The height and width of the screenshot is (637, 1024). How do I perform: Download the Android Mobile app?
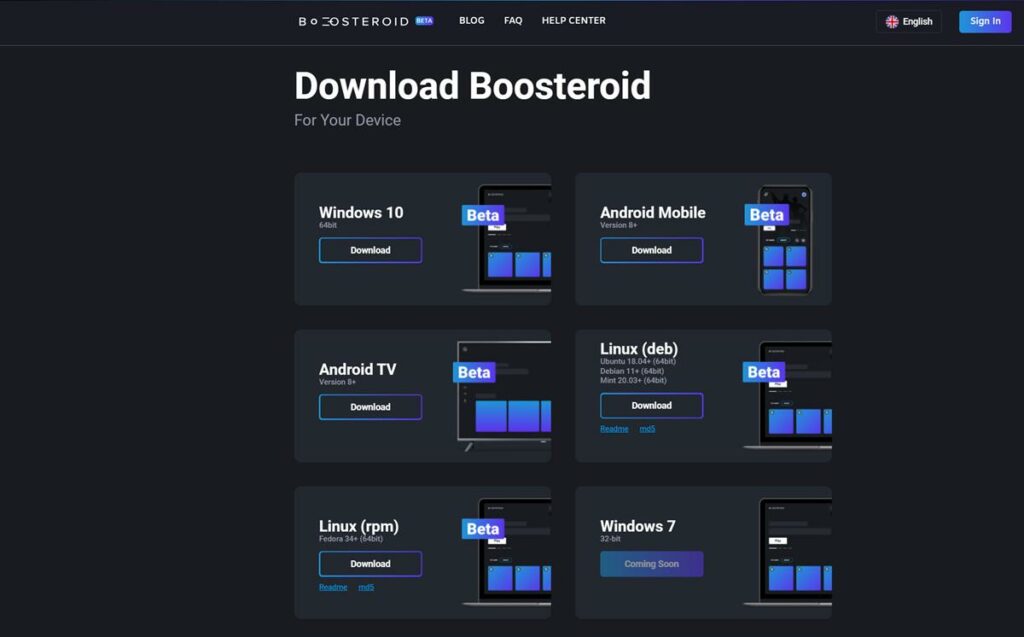[651, 250]
